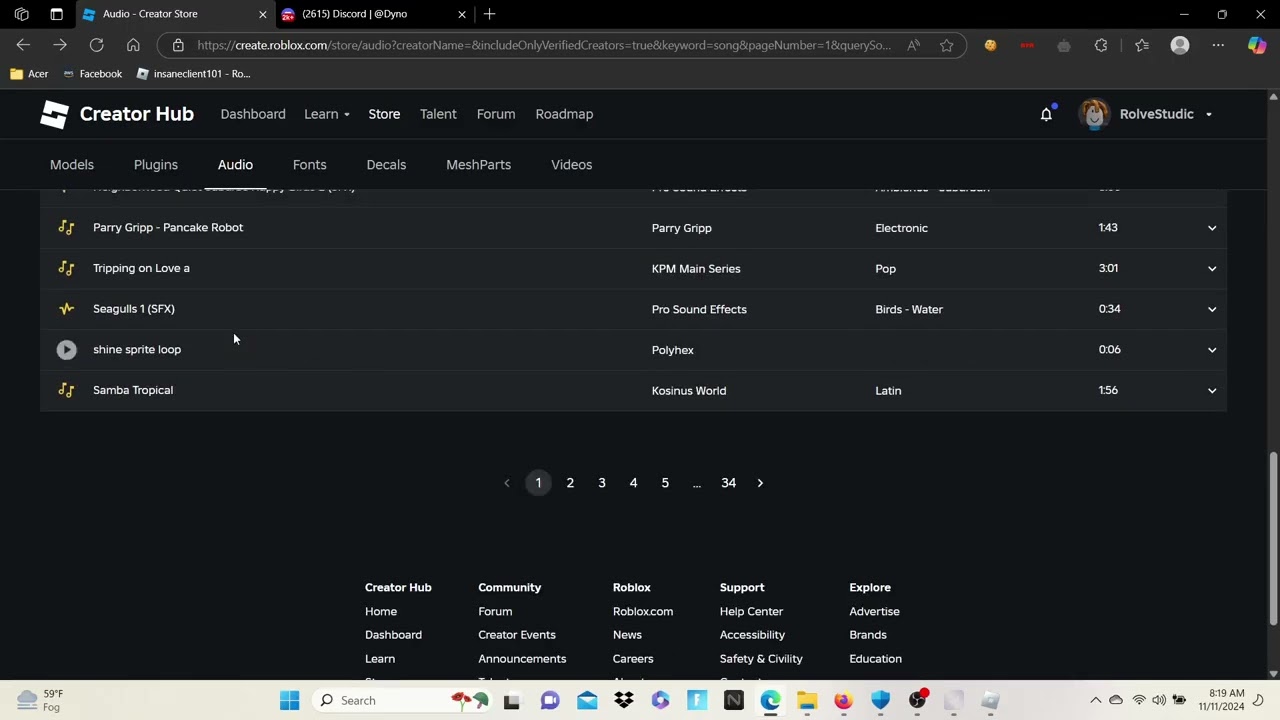This screenshot has height=720, width=1280.
Task: Expand the Tripping on Love a row
Action: 1211,268
